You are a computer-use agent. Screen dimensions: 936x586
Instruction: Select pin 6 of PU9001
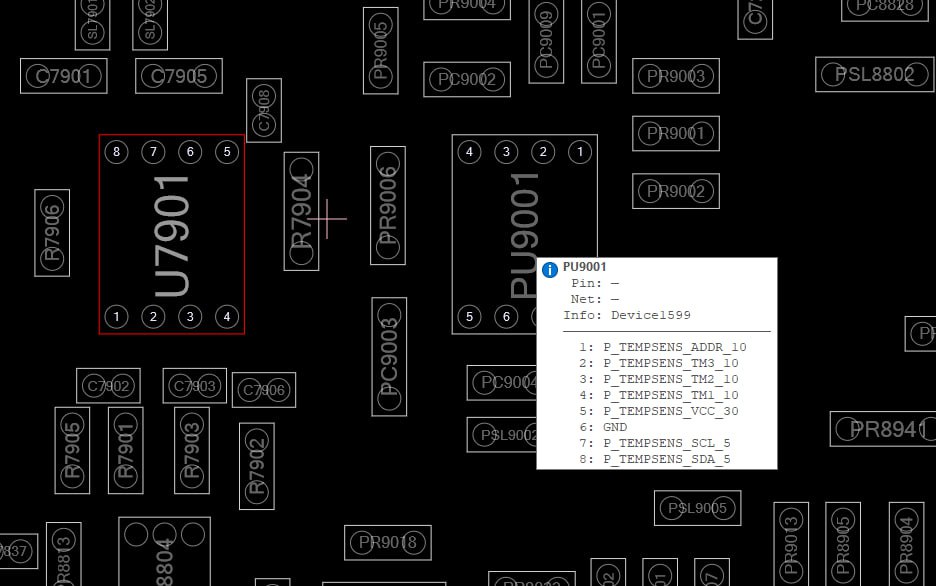[506, 316]
